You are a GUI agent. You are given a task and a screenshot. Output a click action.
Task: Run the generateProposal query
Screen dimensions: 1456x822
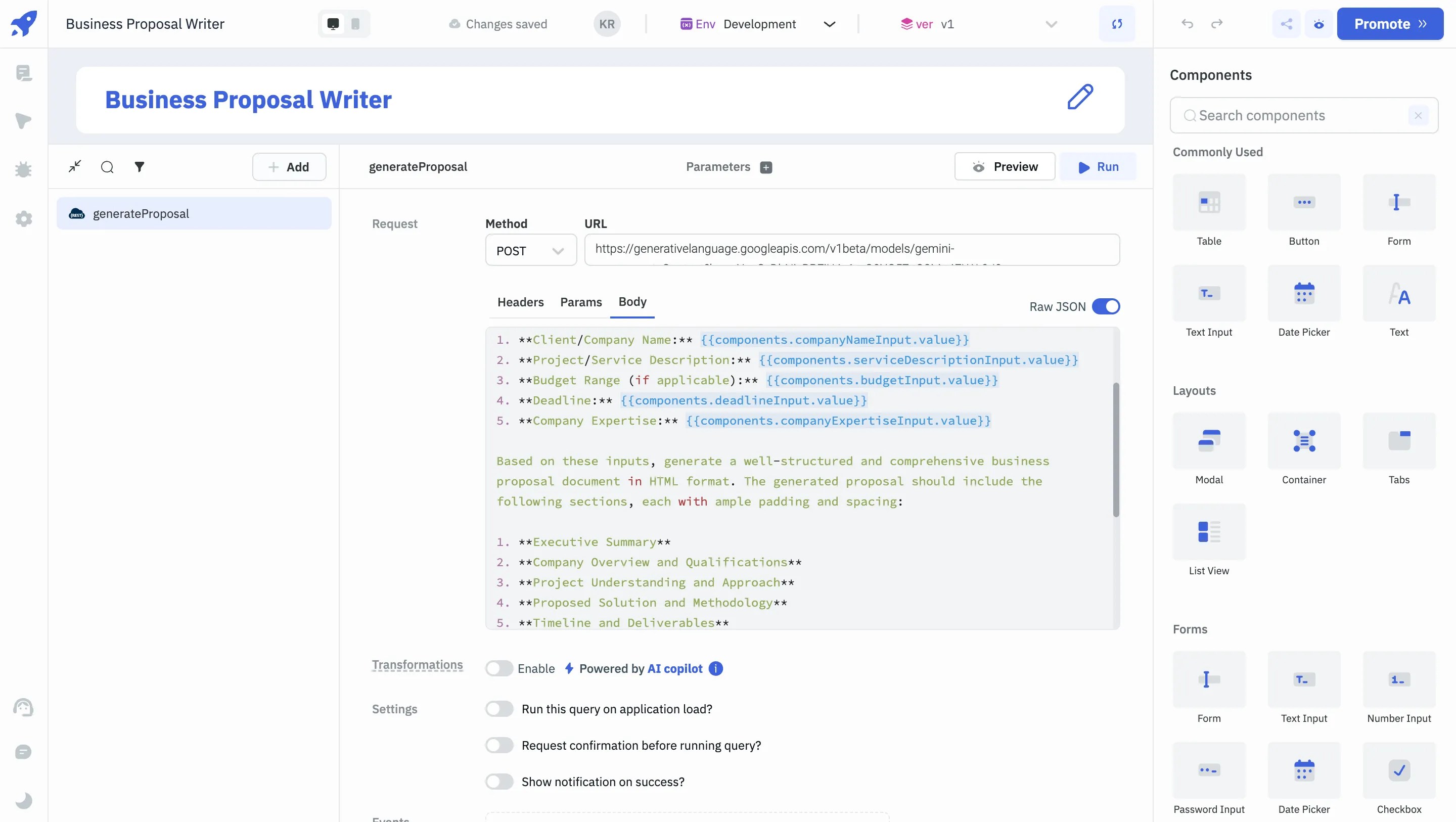coord(1099,166)
